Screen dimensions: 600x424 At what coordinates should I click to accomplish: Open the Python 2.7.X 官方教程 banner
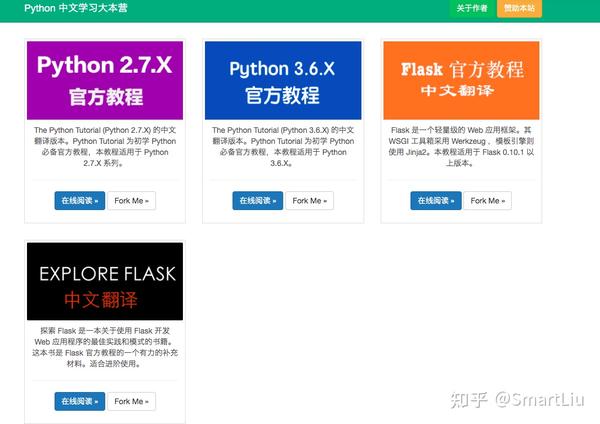click(x=105, y=80)
